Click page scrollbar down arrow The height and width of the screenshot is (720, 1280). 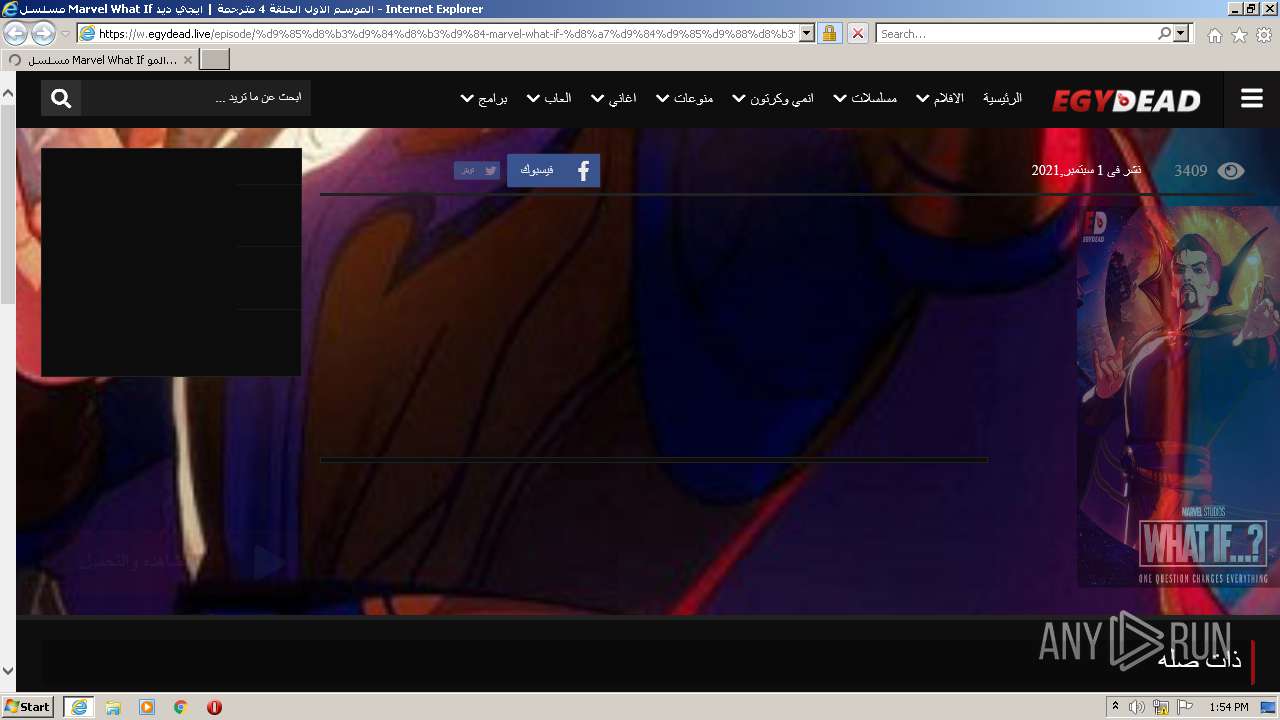(8, 671)
